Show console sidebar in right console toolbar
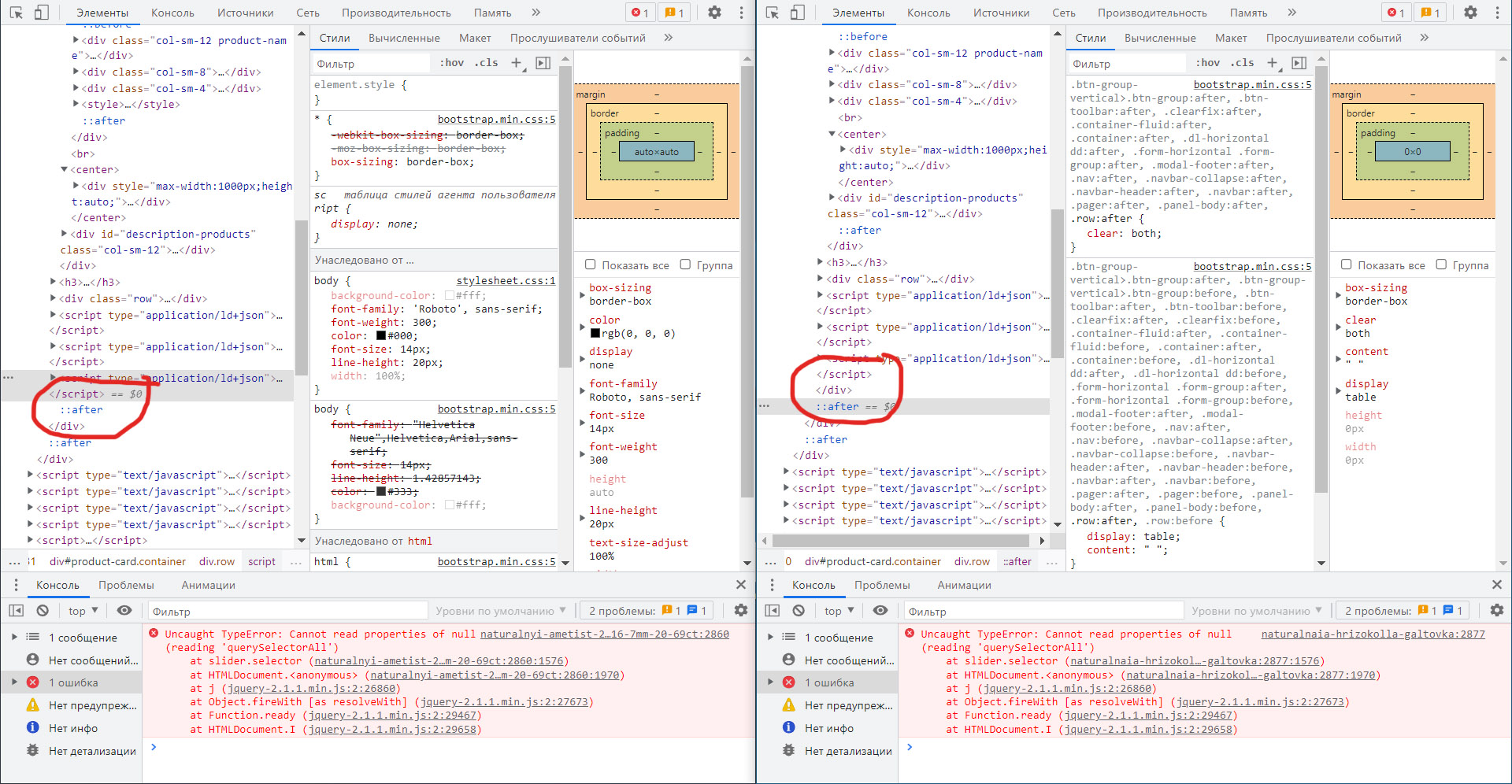The width and height of the screenshot is (1512, 784). (x=773, y=611)
